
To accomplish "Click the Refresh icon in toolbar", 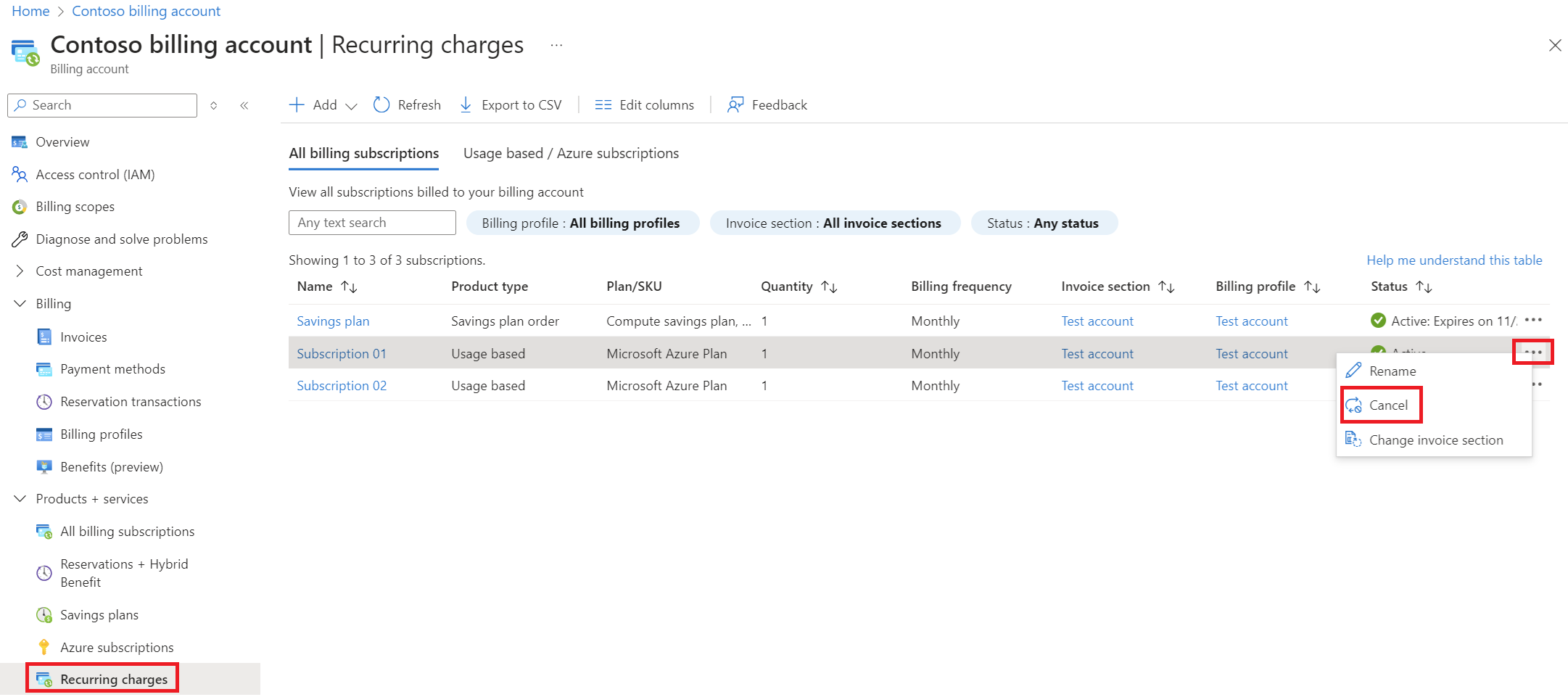I will tap(381, 105).
